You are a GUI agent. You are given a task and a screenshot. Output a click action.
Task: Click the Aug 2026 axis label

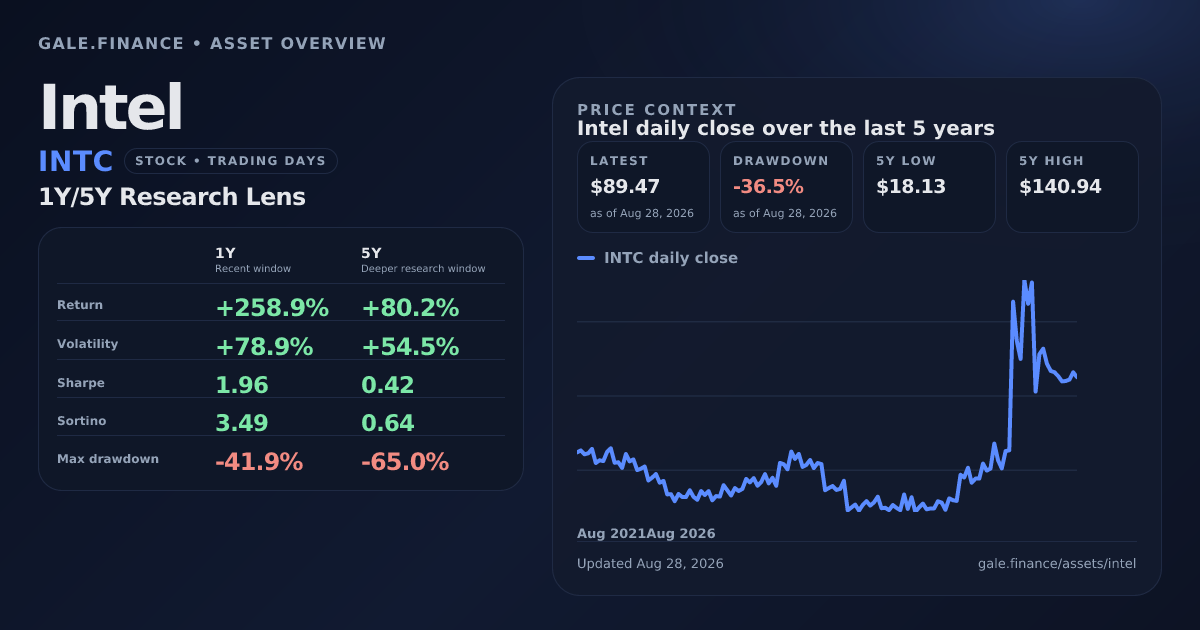pyautogui.click(x=681, y=534)
